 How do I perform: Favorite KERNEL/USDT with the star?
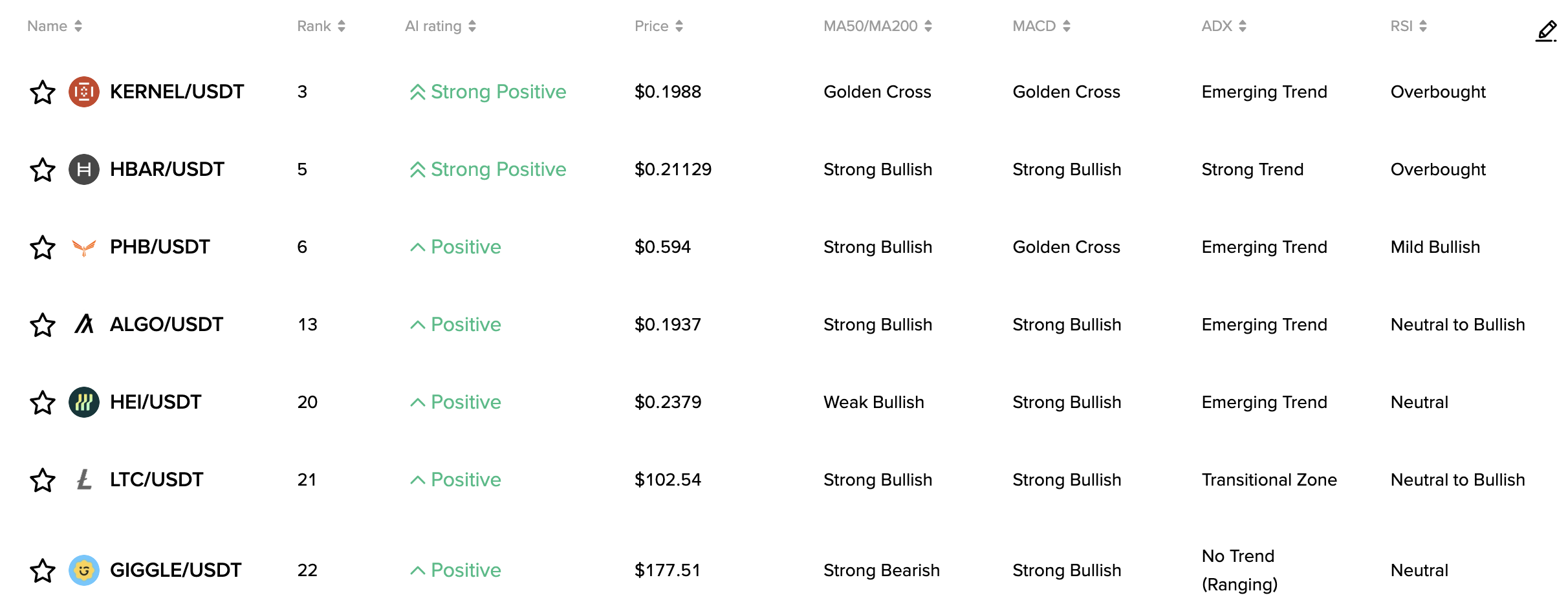[x=43, y=92]
